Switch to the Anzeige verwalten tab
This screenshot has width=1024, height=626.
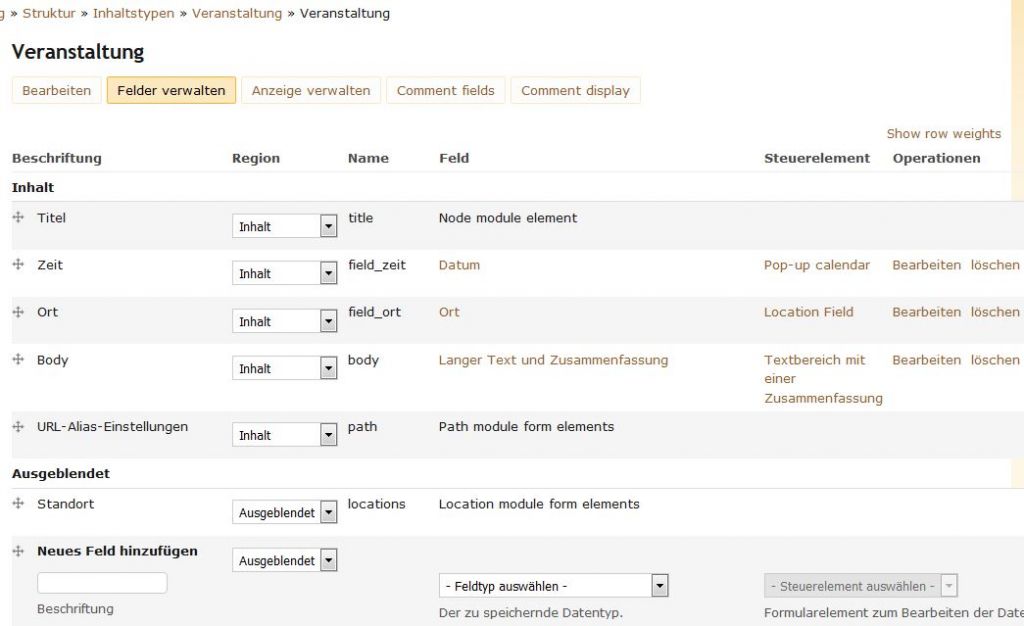(x=310, y=91)
